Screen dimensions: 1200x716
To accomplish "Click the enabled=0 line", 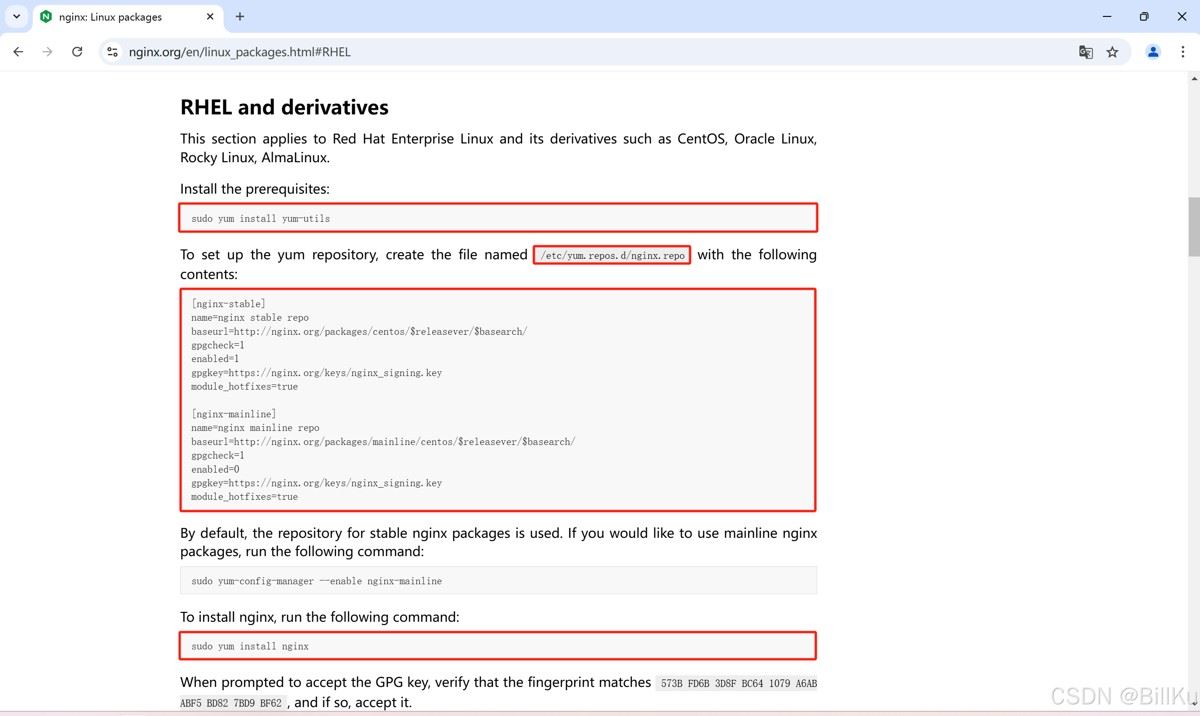I will tap(215, 469).
